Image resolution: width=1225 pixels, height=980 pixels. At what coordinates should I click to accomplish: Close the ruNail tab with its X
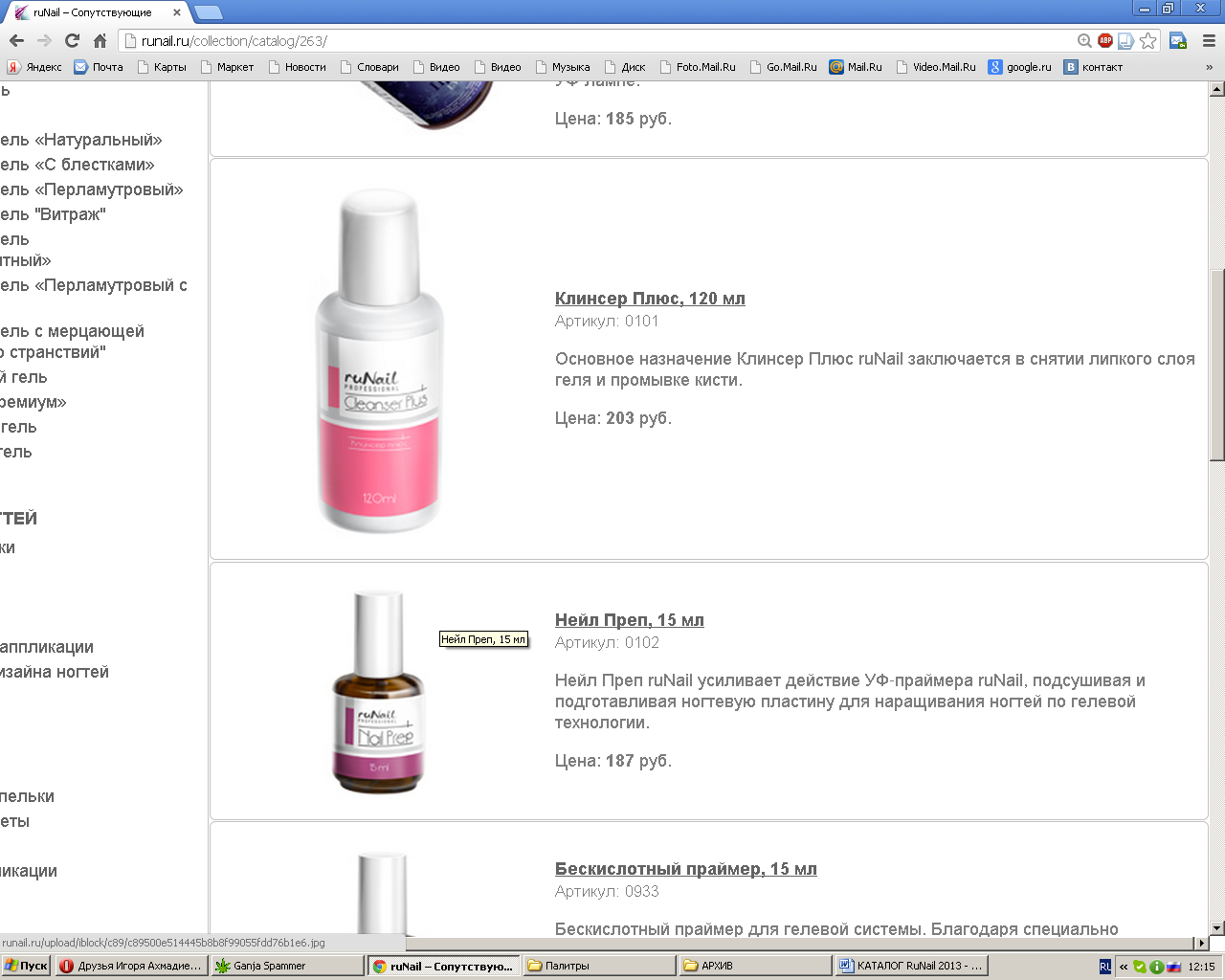177,12
